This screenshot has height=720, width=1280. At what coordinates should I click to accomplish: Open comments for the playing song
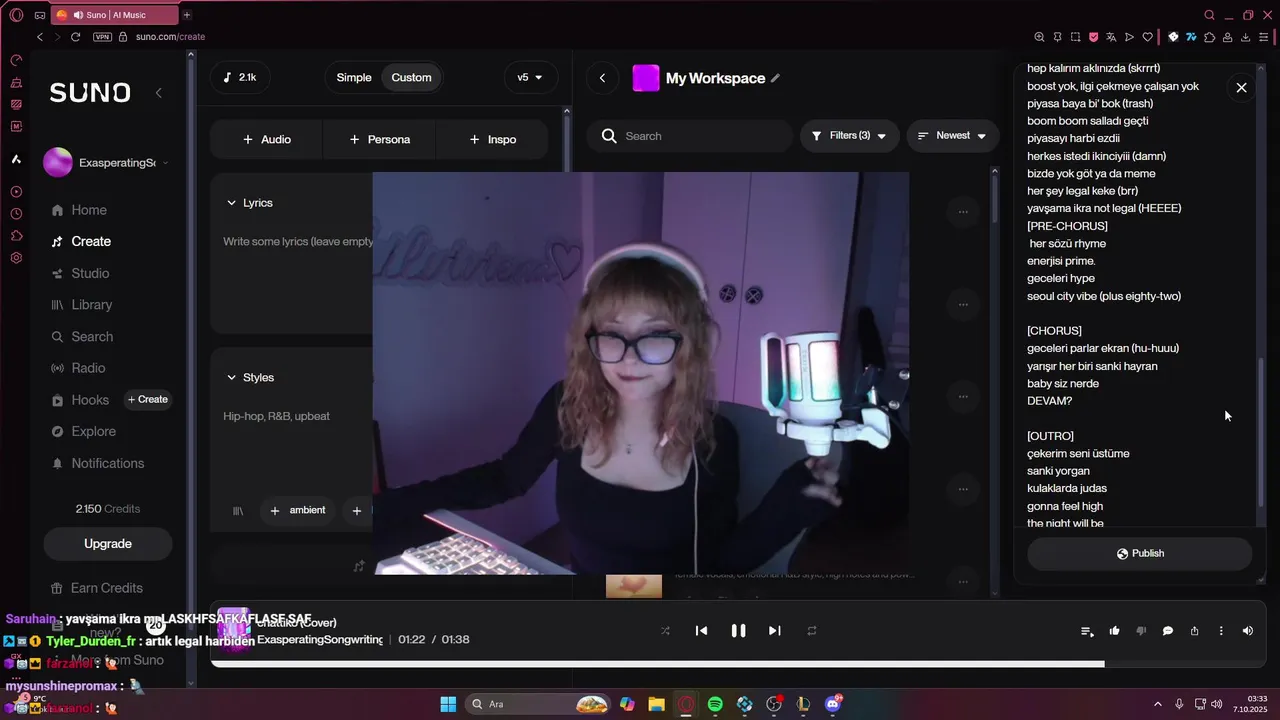pyautogui.click(x=1167, y=631)
